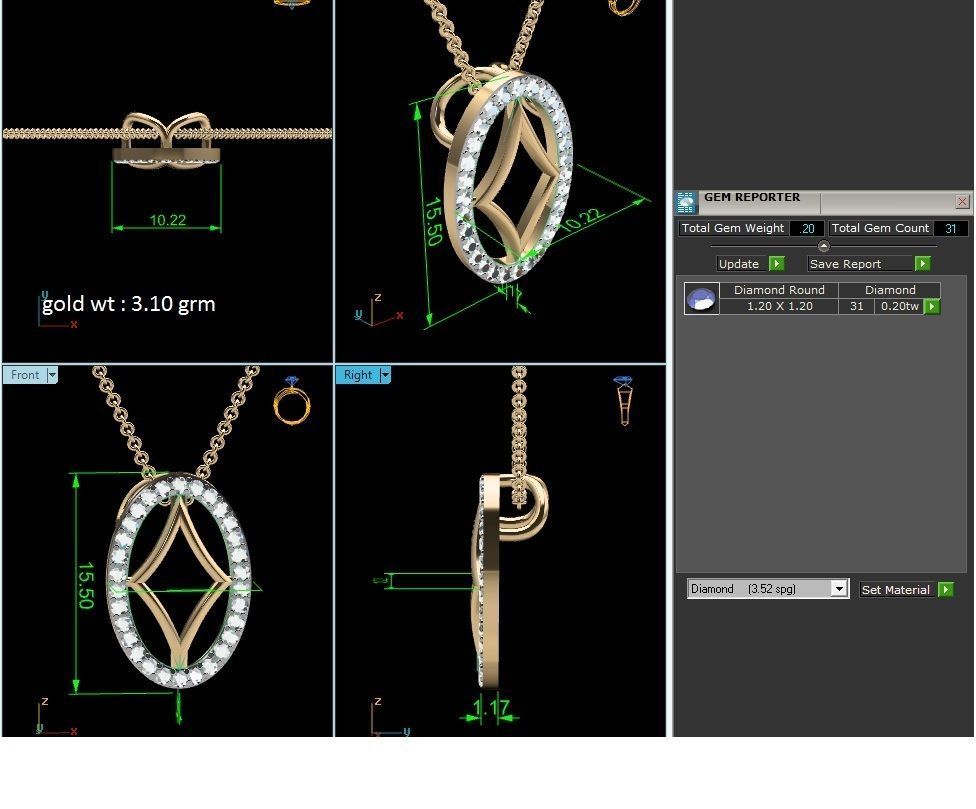Open the Right viewport dropdown arrow
This screenshot has width=976, height=809.
(x=385, y=375)
